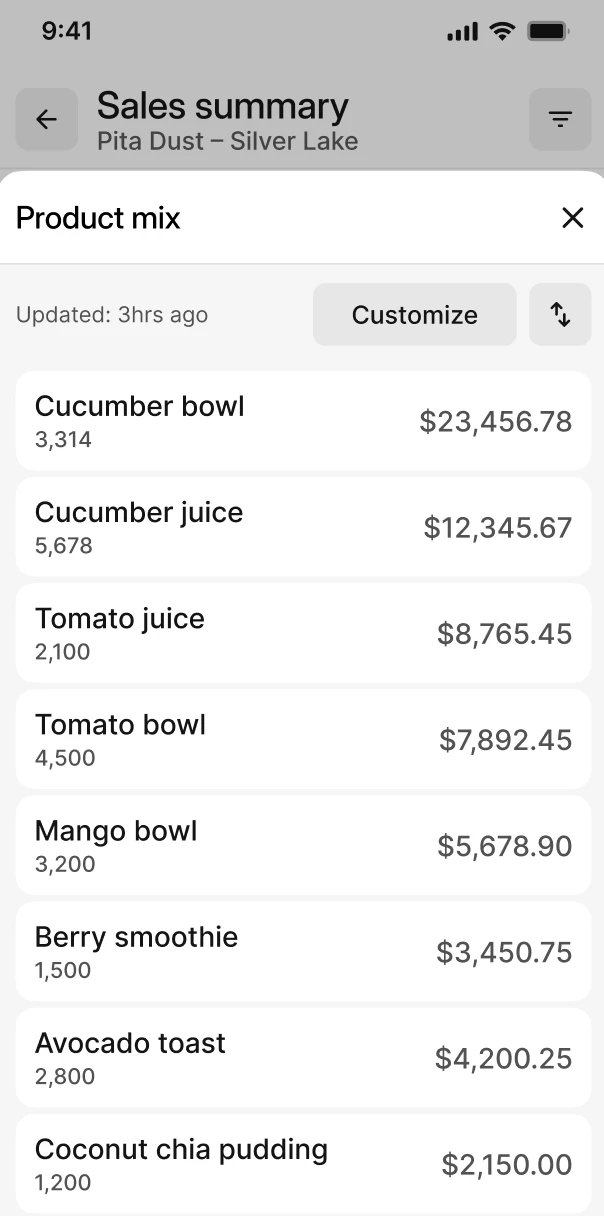This screenshot has width=604, height=1216.
Task: Tap the back arrow button
Action: tap(47, 120)
